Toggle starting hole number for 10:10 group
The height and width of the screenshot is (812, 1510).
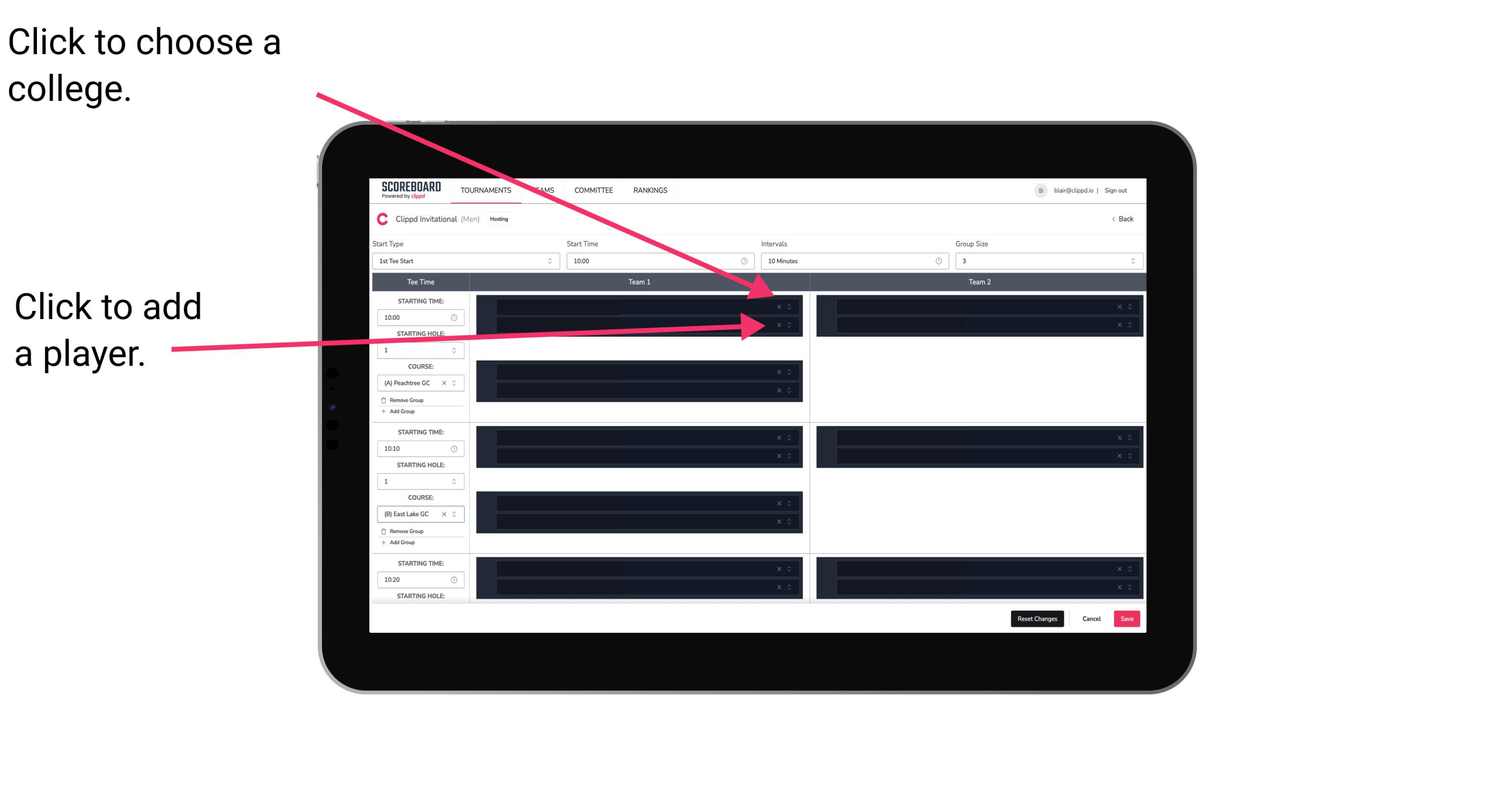454,481
